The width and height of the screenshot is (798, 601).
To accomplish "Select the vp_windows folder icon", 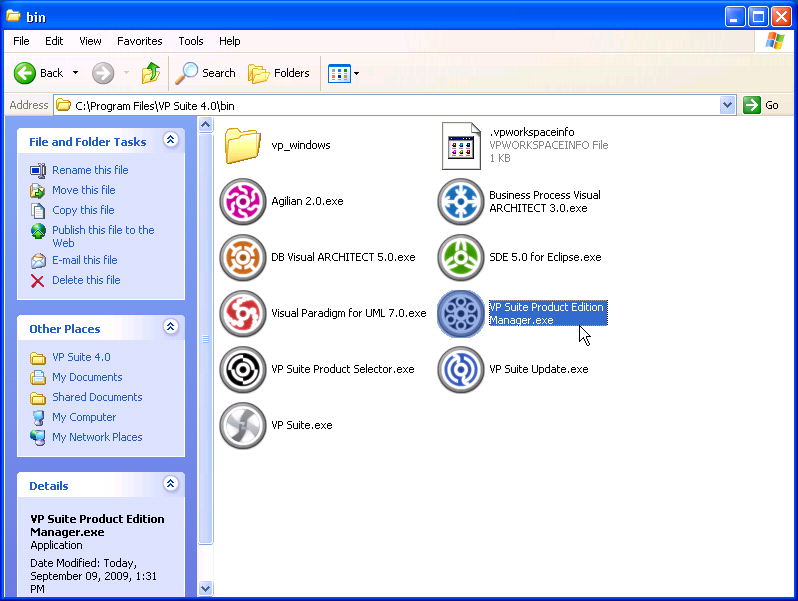I will pyautogui.click(x=243, y=146).
